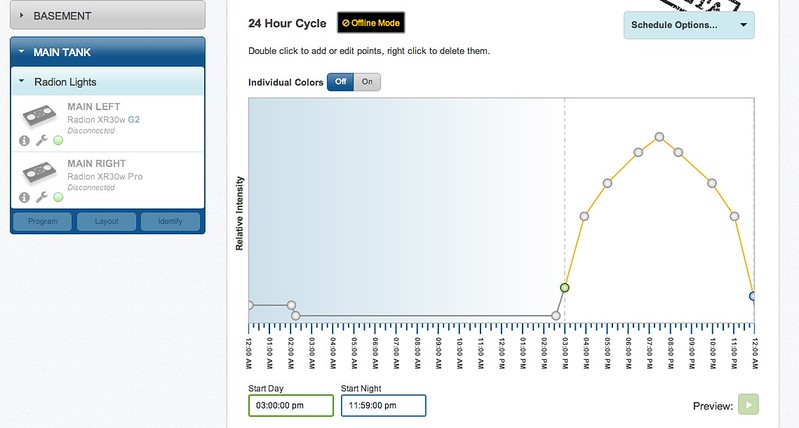Image resolution: width=799 pixels, height=428 pixels.
Task: Set Individual Colors to Off
Action: tap(341, 82)
